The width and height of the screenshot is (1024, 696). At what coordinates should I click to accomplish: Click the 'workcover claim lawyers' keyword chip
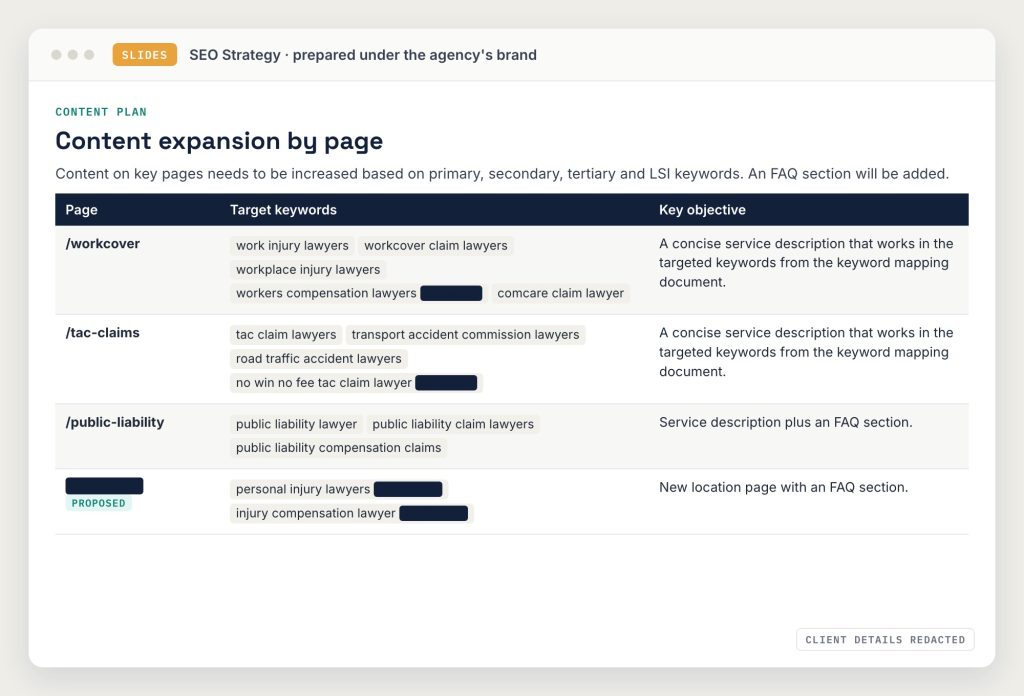(x=436, y=245)
